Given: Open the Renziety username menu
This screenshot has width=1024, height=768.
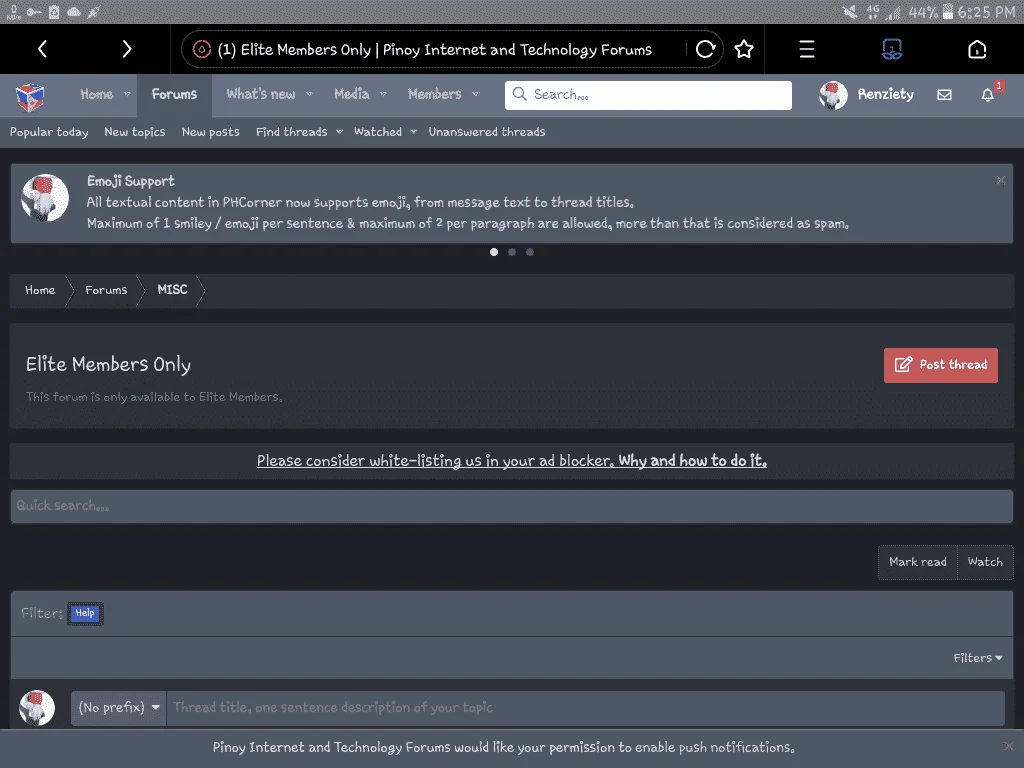Looking at the screenshot, I should tap(885, 95).
